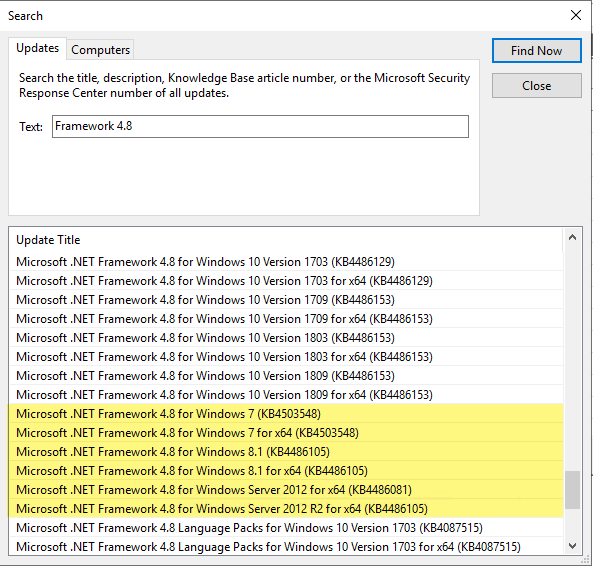Select the Updates tab
Screen dimensions: 593x566
[37, 48]
